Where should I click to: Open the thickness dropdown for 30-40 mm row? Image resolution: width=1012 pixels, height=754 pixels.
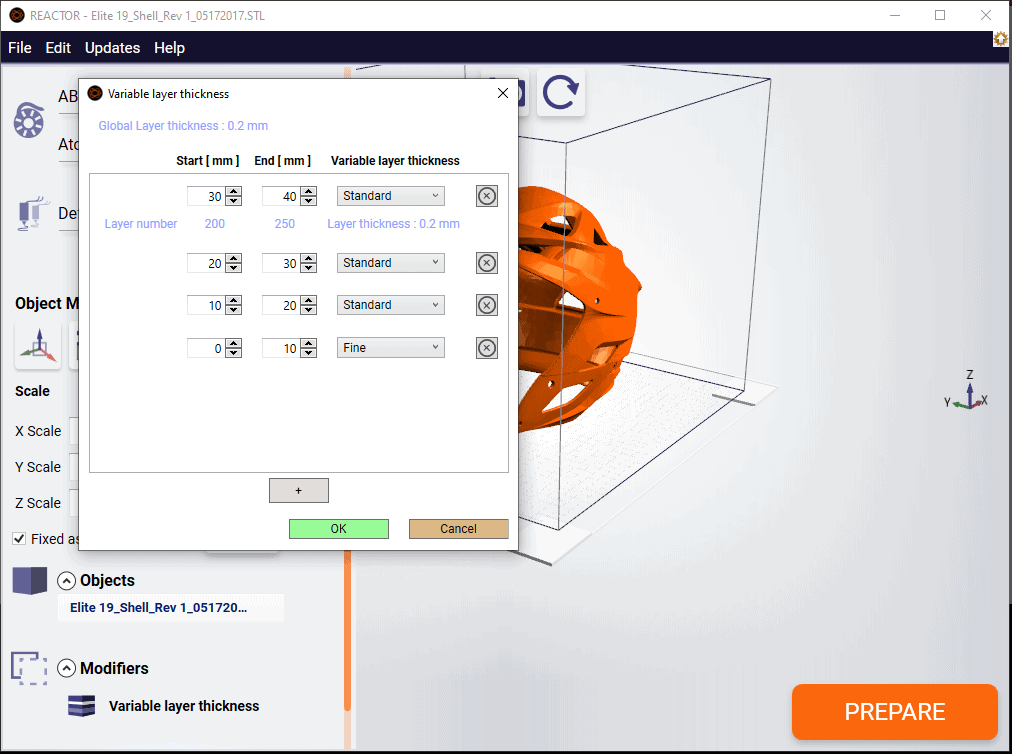click(390, 196)
